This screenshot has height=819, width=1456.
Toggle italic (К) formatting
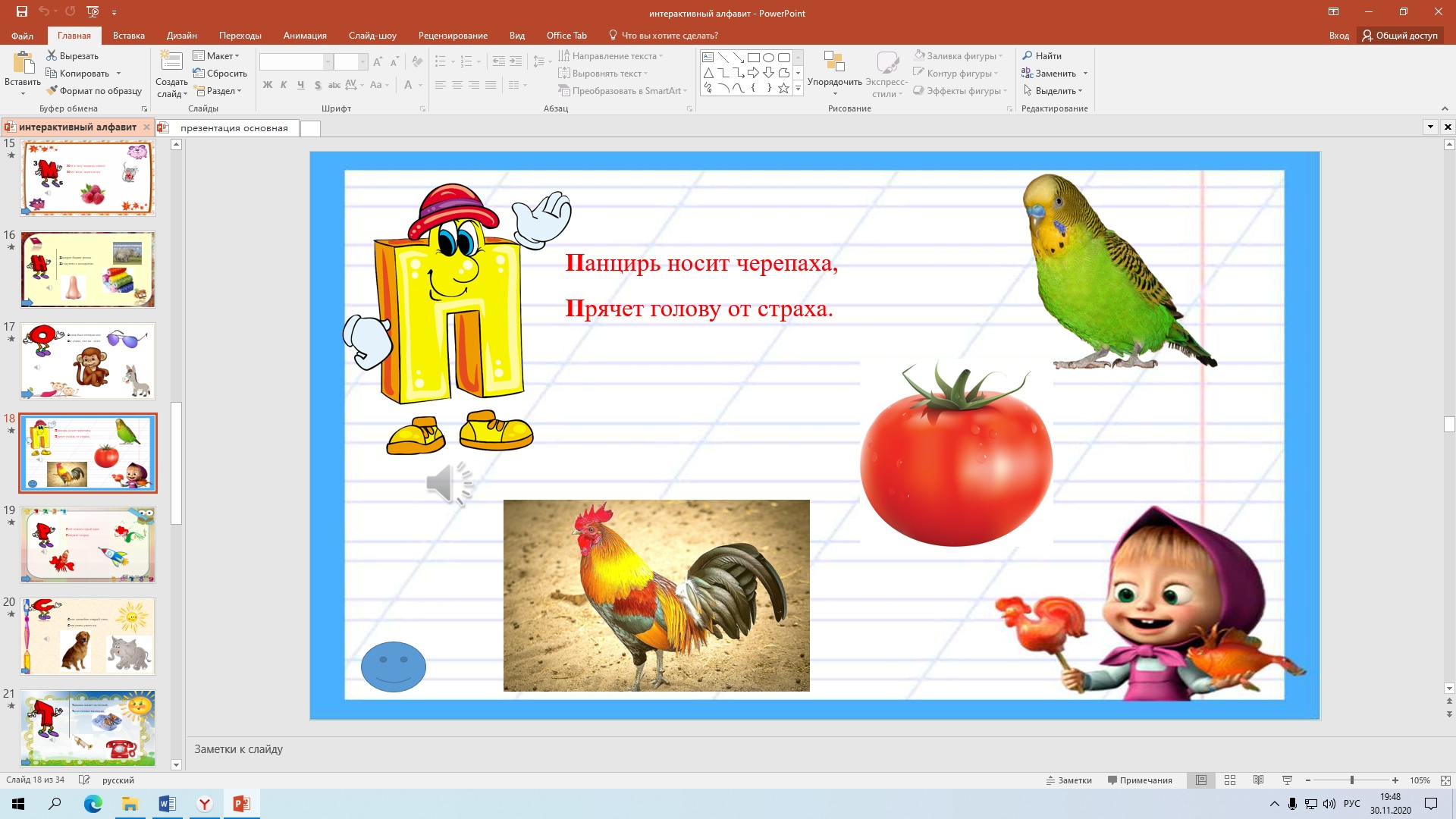[284, 85]
